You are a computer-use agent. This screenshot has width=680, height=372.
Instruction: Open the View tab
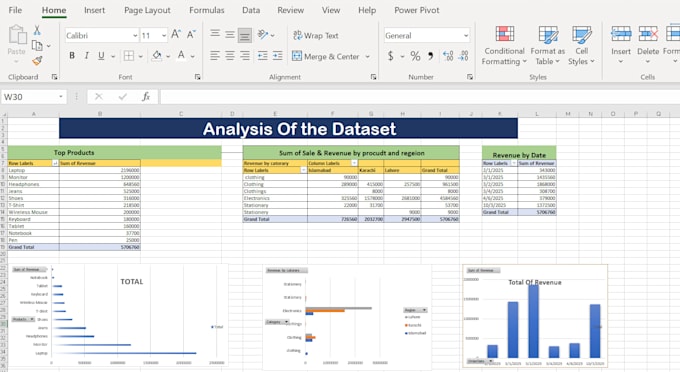point(331,10)
